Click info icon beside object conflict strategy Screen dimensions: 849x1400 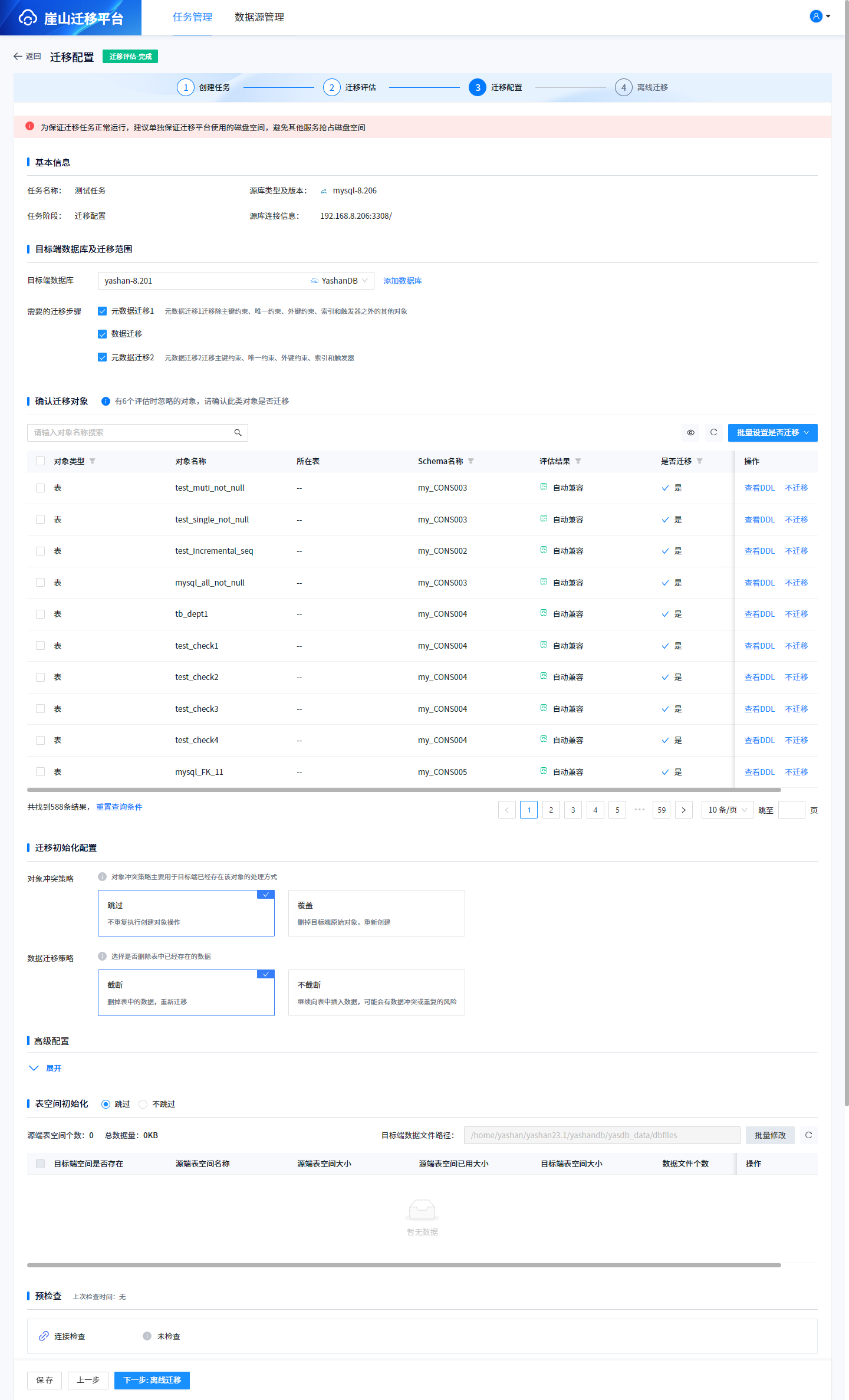point(102,877)
